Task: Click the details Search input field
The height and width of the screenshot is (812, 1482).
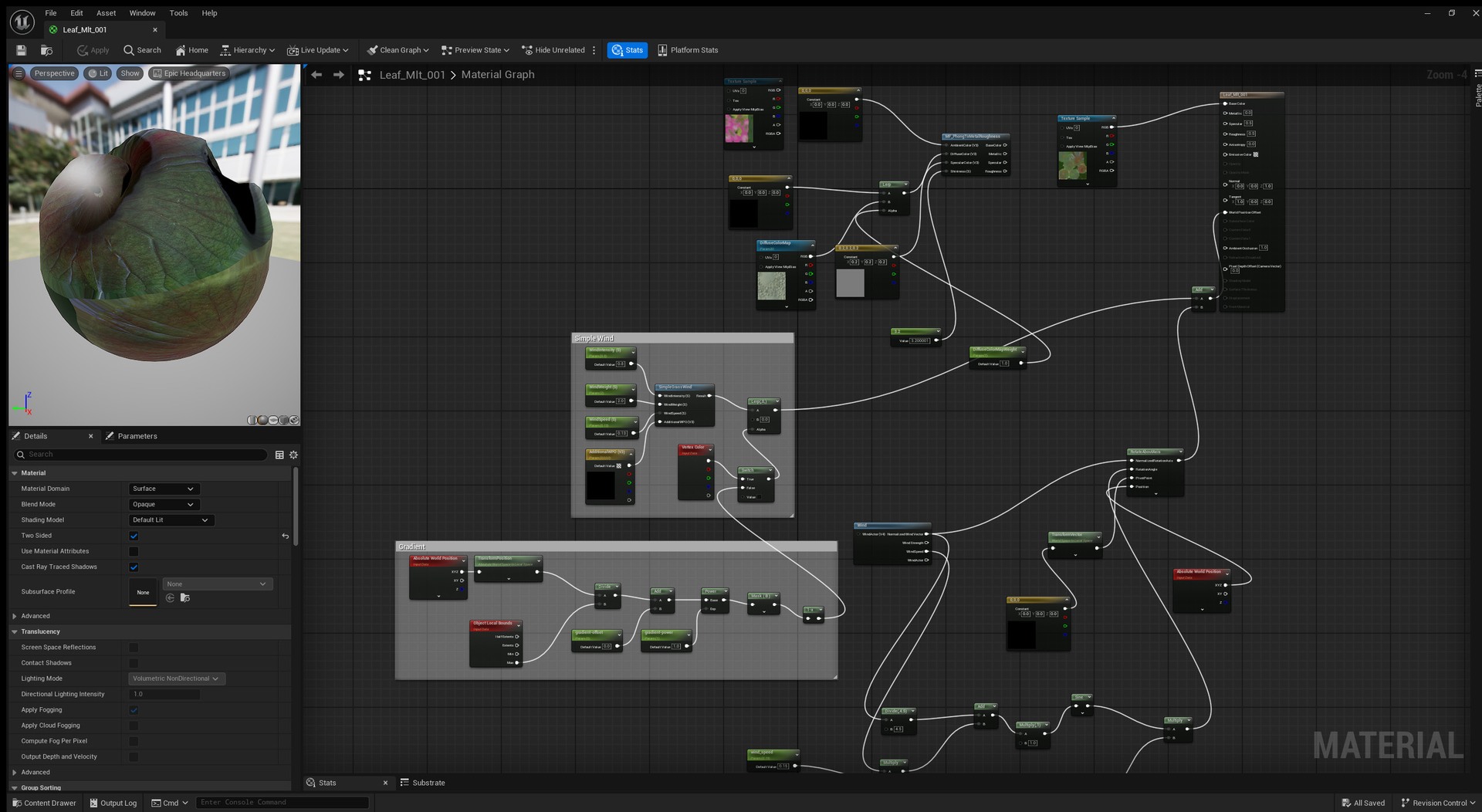Action: click(x=141, y=455)
